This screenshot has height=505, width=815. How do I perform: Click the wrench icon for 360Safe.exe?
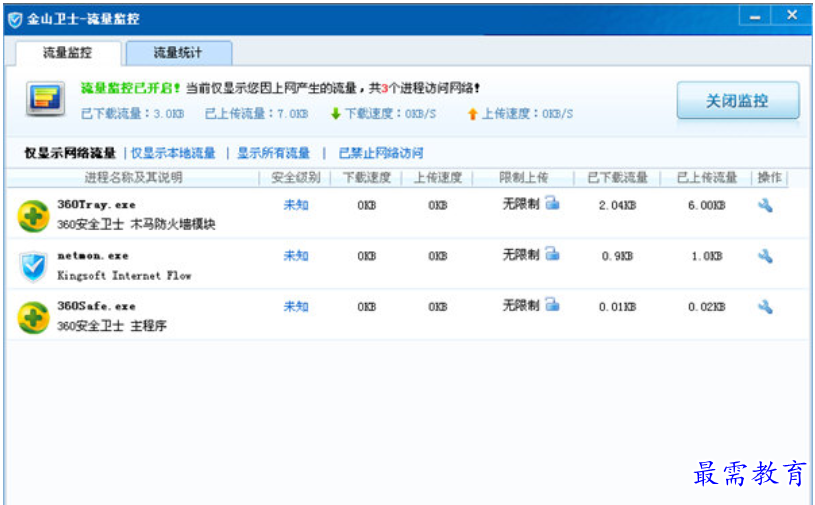click(765, 307)
